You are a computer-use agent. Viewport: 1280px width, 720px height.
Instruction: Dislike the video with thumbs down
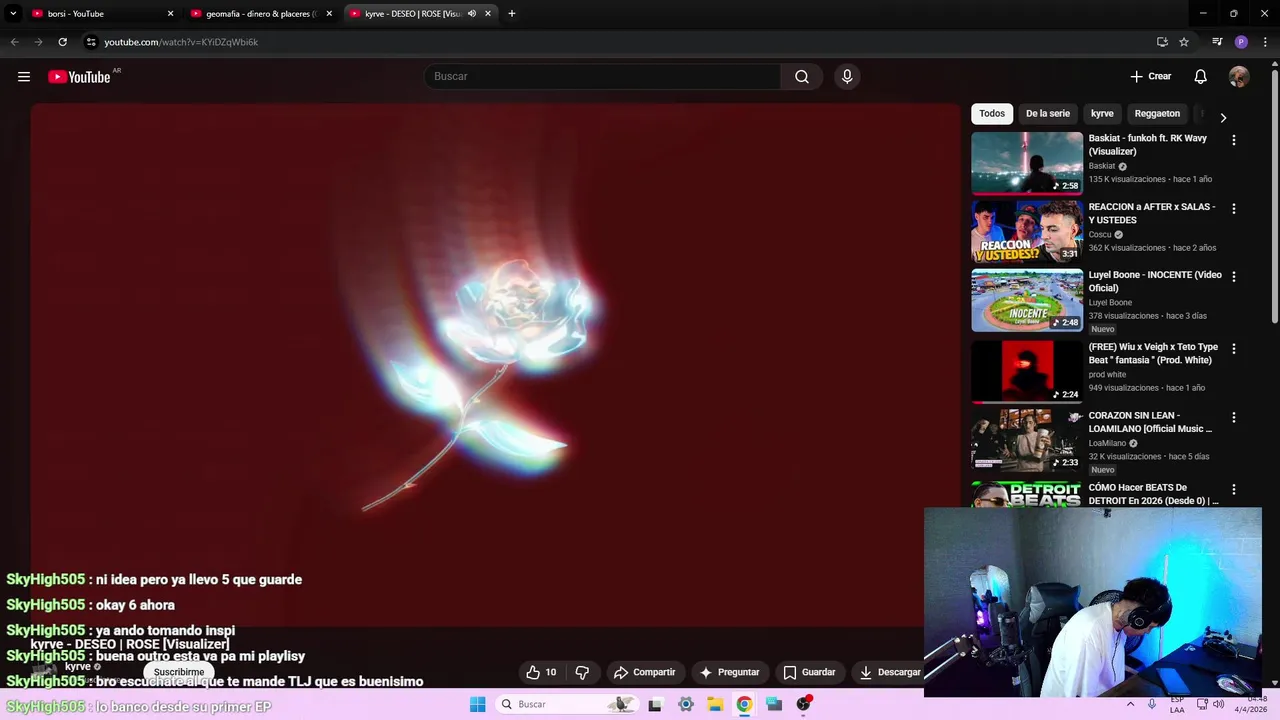pyautogui.click(x=582, y=672)
